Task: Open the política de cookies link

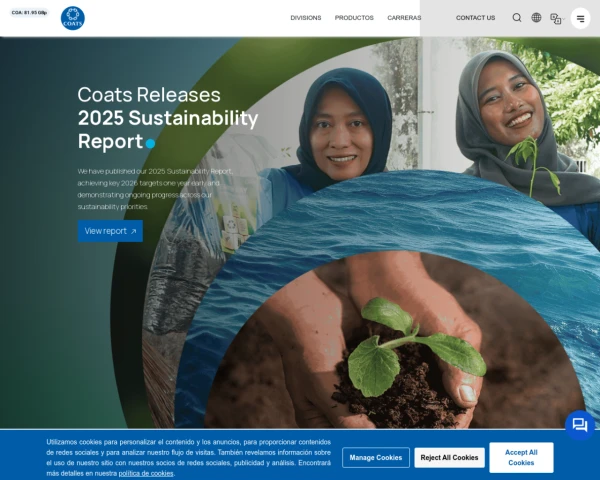Action: pyautogui.click(x=146, y=473)
